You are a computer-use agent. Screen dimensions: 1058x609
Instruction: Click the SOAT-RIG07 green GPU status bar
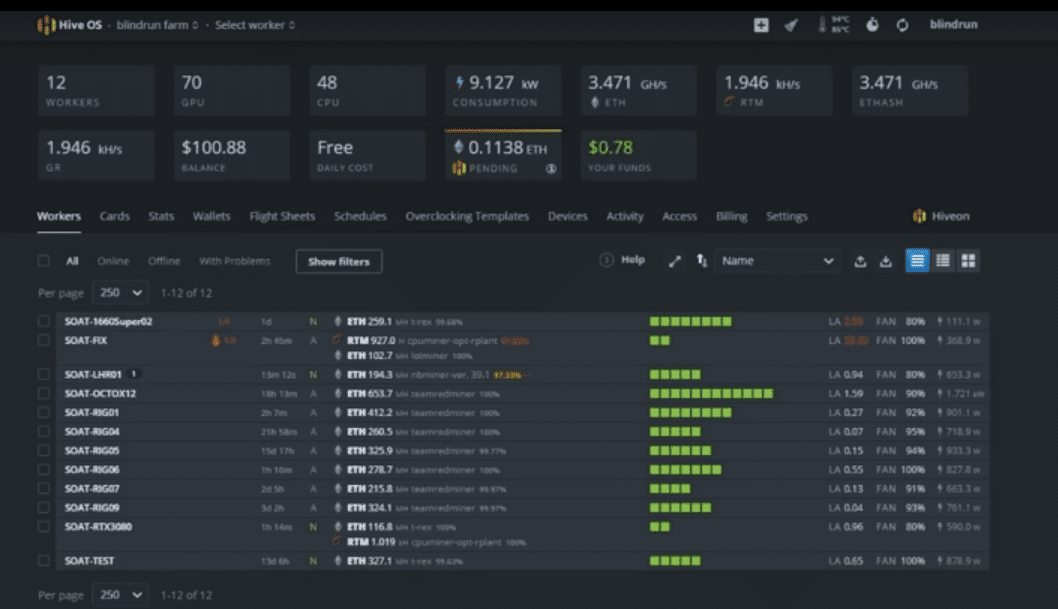670,488
